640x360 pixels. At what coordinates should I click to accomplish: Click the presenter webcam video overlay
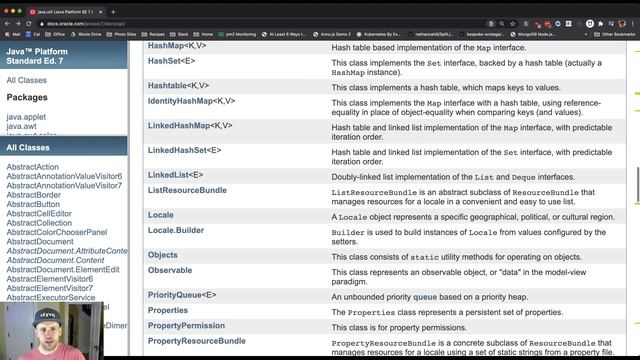tap(52, 331)
